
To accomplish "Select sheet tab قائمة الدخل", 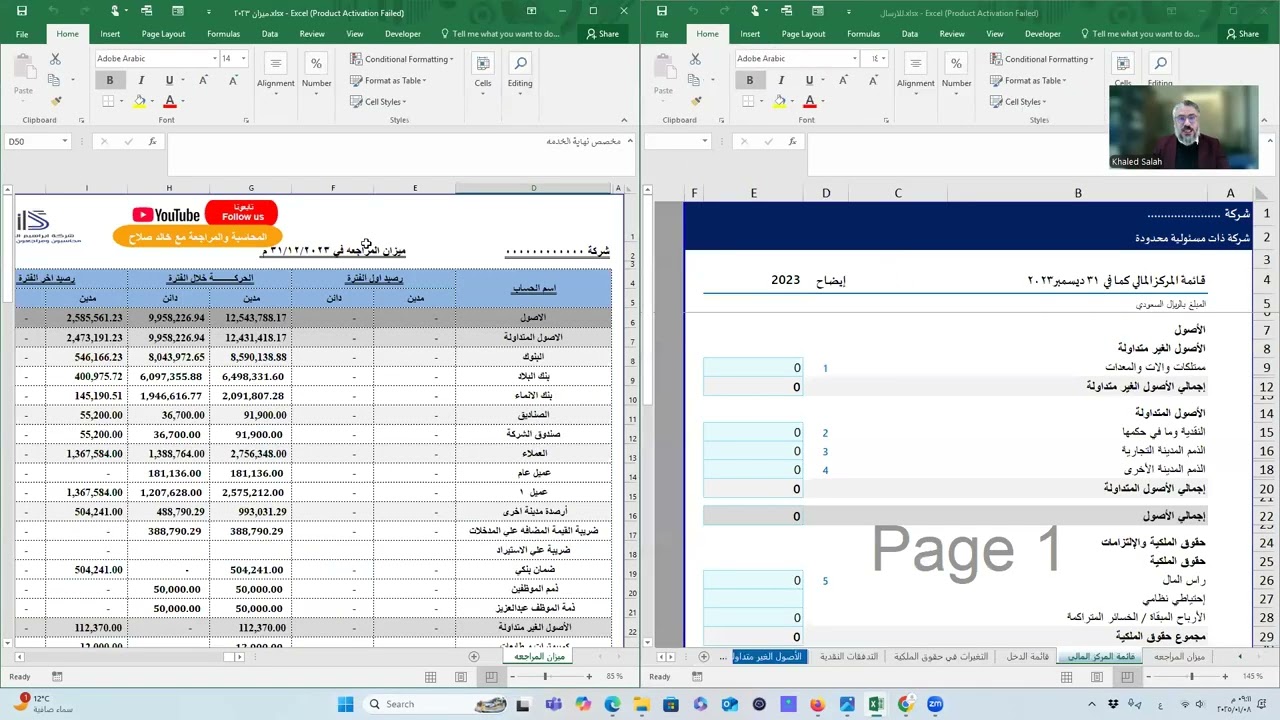I will [x=1027, y=657].
